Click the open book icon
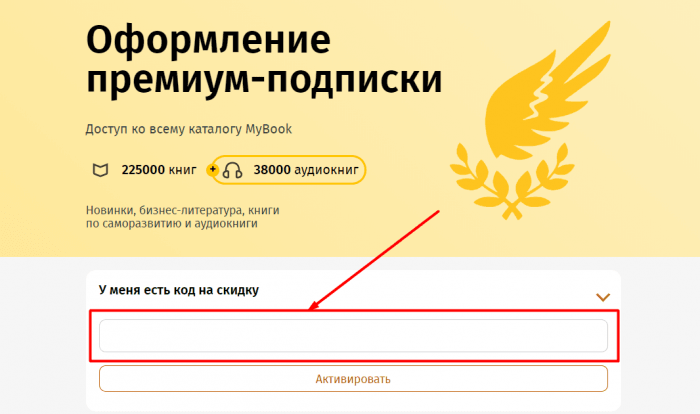This screenshot has width=700, height=414. pyautogui.click(x=99, y=170)
